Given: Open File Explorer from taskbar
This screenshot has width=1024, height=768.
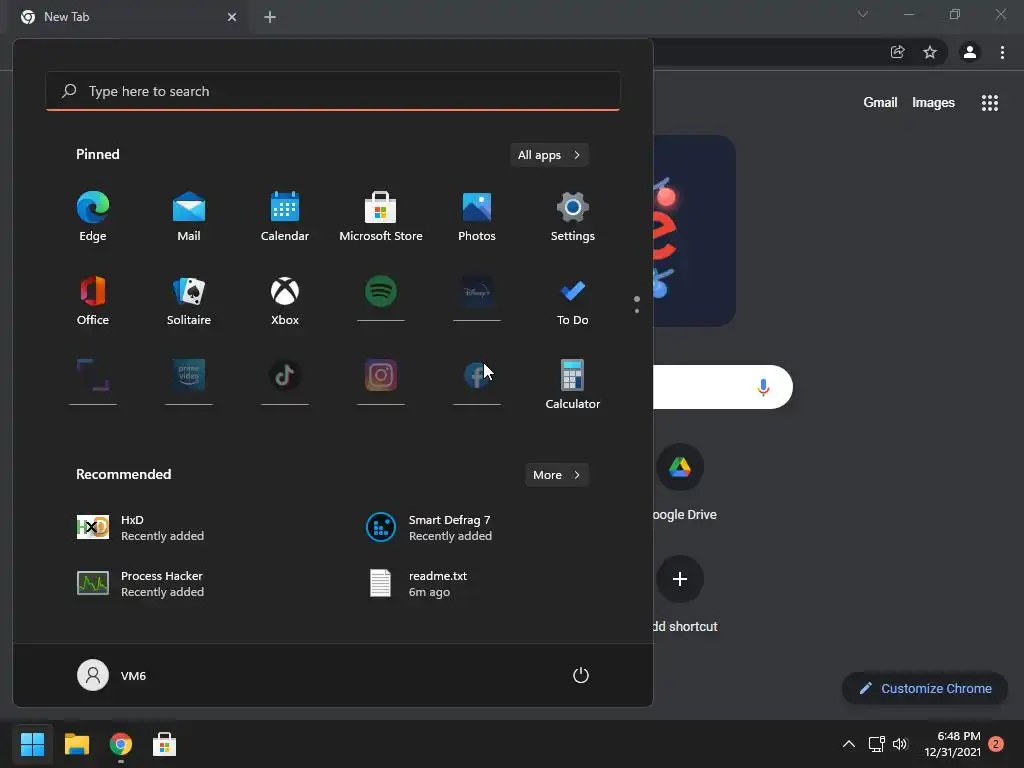Looking at the screenshot, I should coord(76,744).
